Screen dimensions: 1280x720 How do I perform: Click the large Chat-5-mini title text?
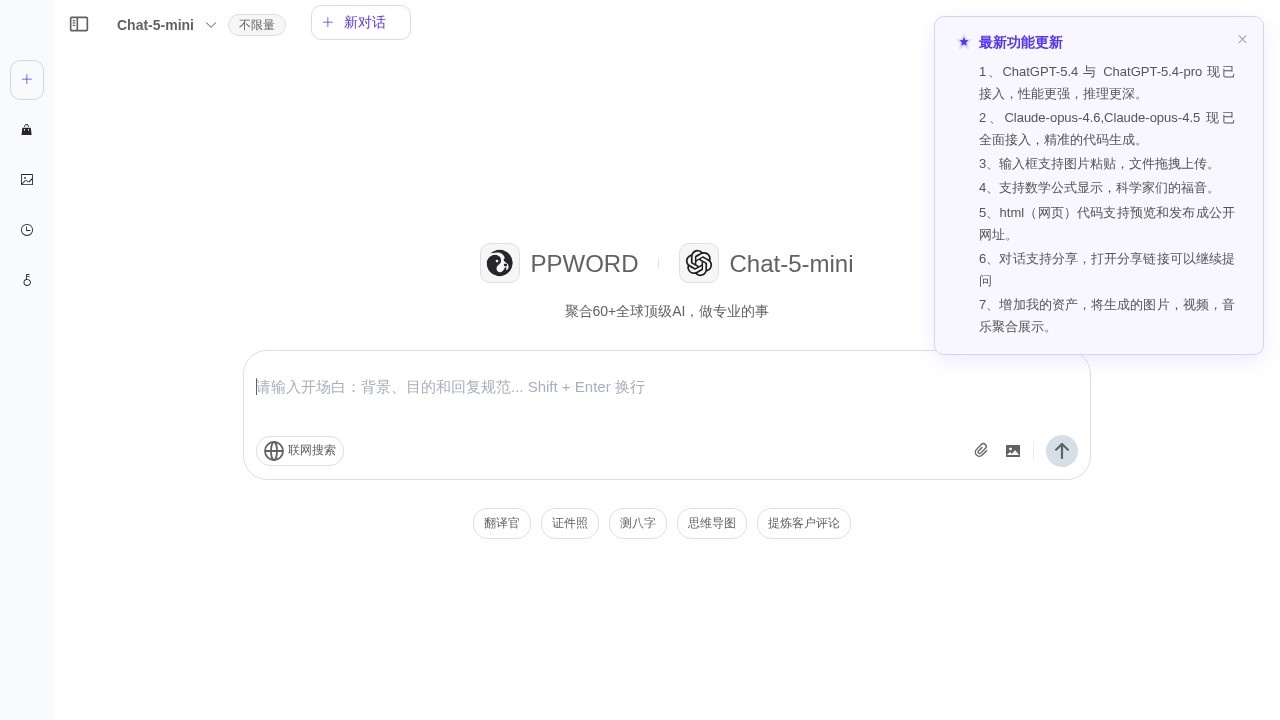pyautogui.click(x=791, y=264)
